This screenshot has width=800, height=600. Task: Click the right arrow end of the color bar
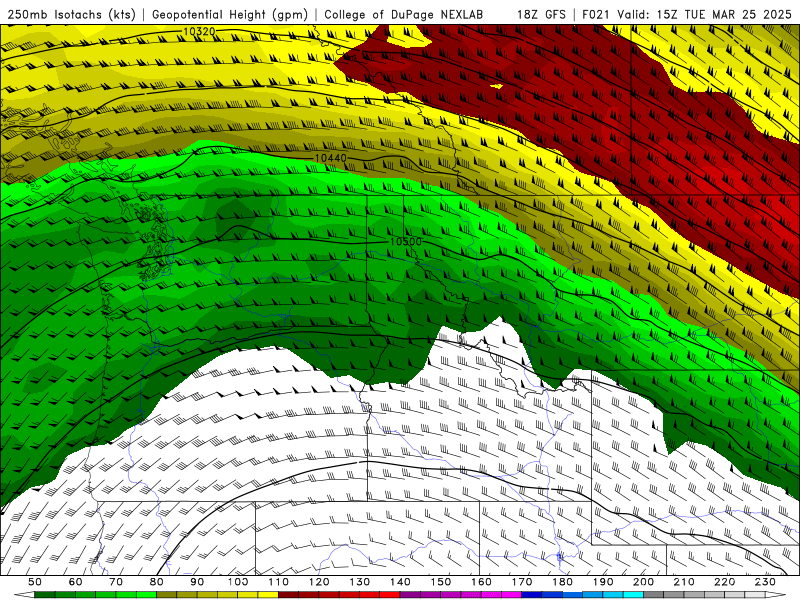[x=775, y=595]
